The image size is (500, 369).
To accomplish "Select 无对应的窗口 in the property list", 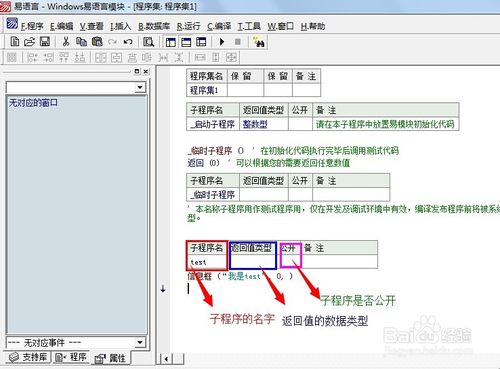I will coord(33,102).
